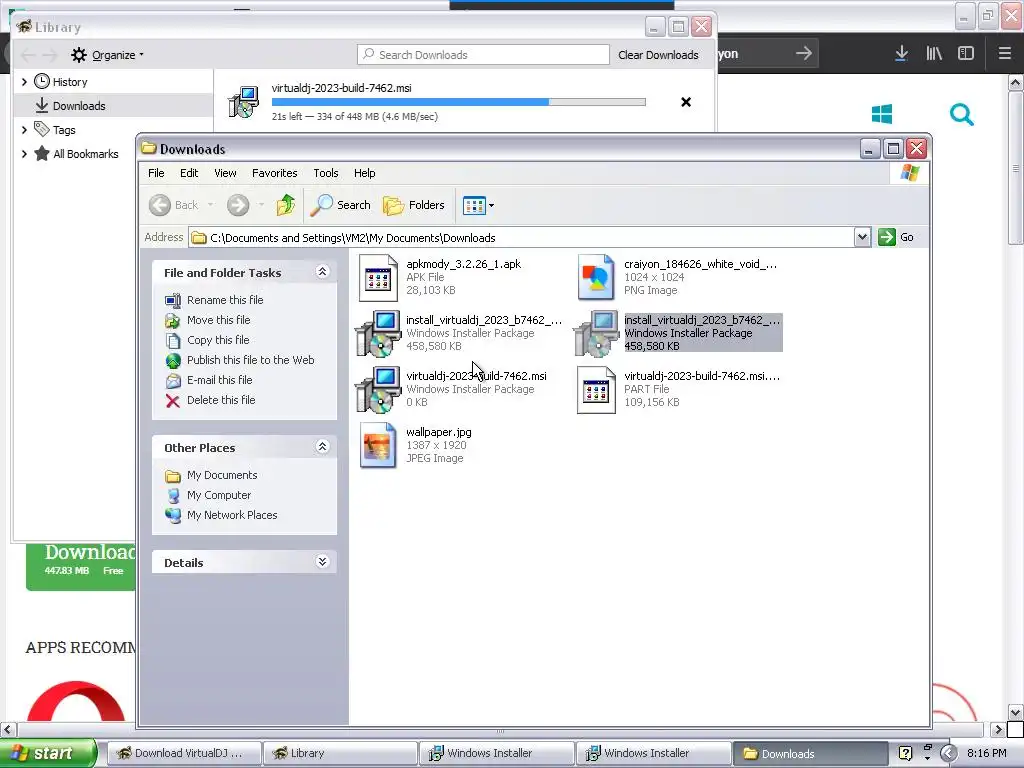This screenshot has width=1024, height=768.
Task: Click the webpage search magnifier icon
Action: pos(961,115)
